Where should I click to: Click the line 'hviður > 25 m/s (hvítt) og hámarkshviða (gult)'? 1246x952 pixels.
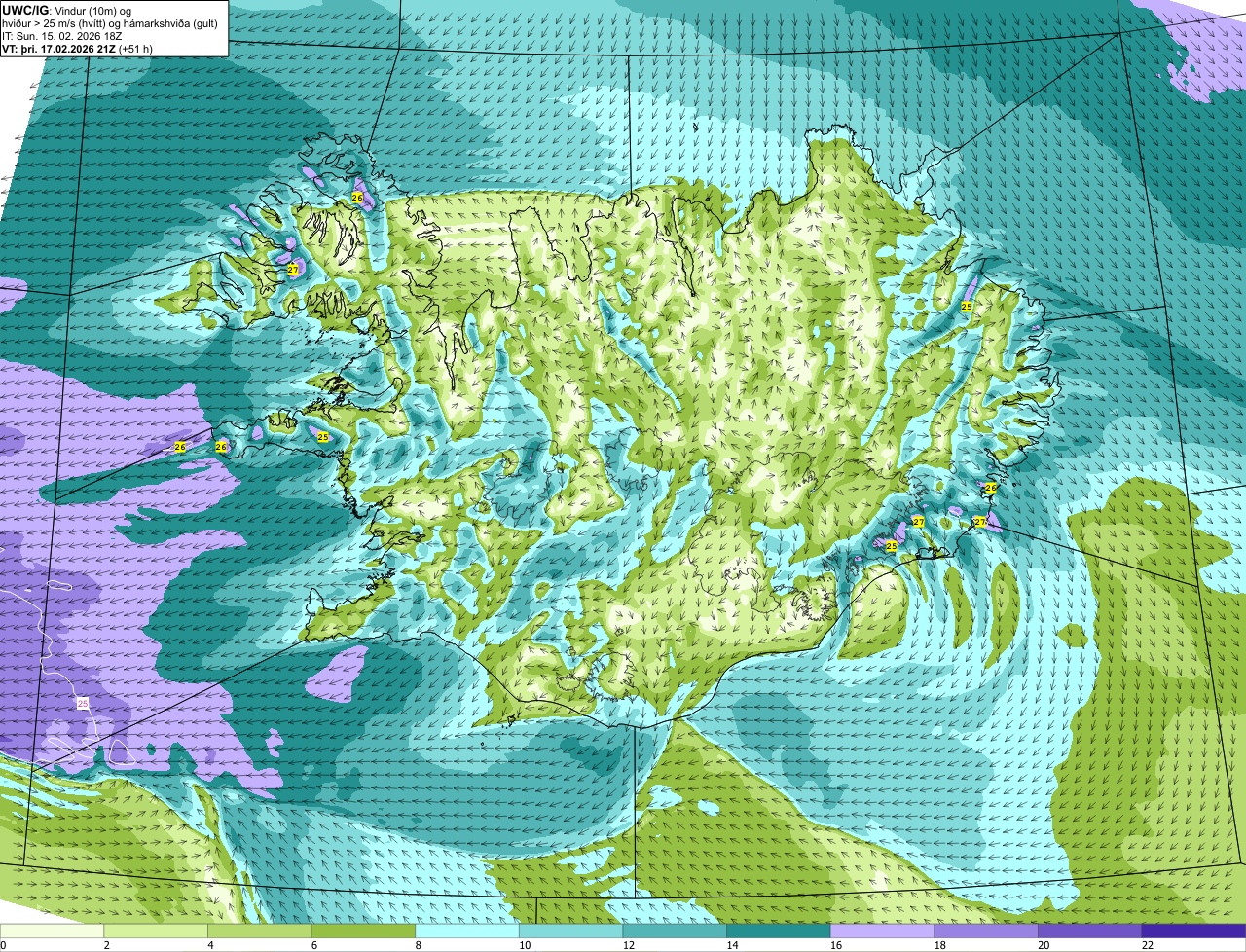(110, 22)
